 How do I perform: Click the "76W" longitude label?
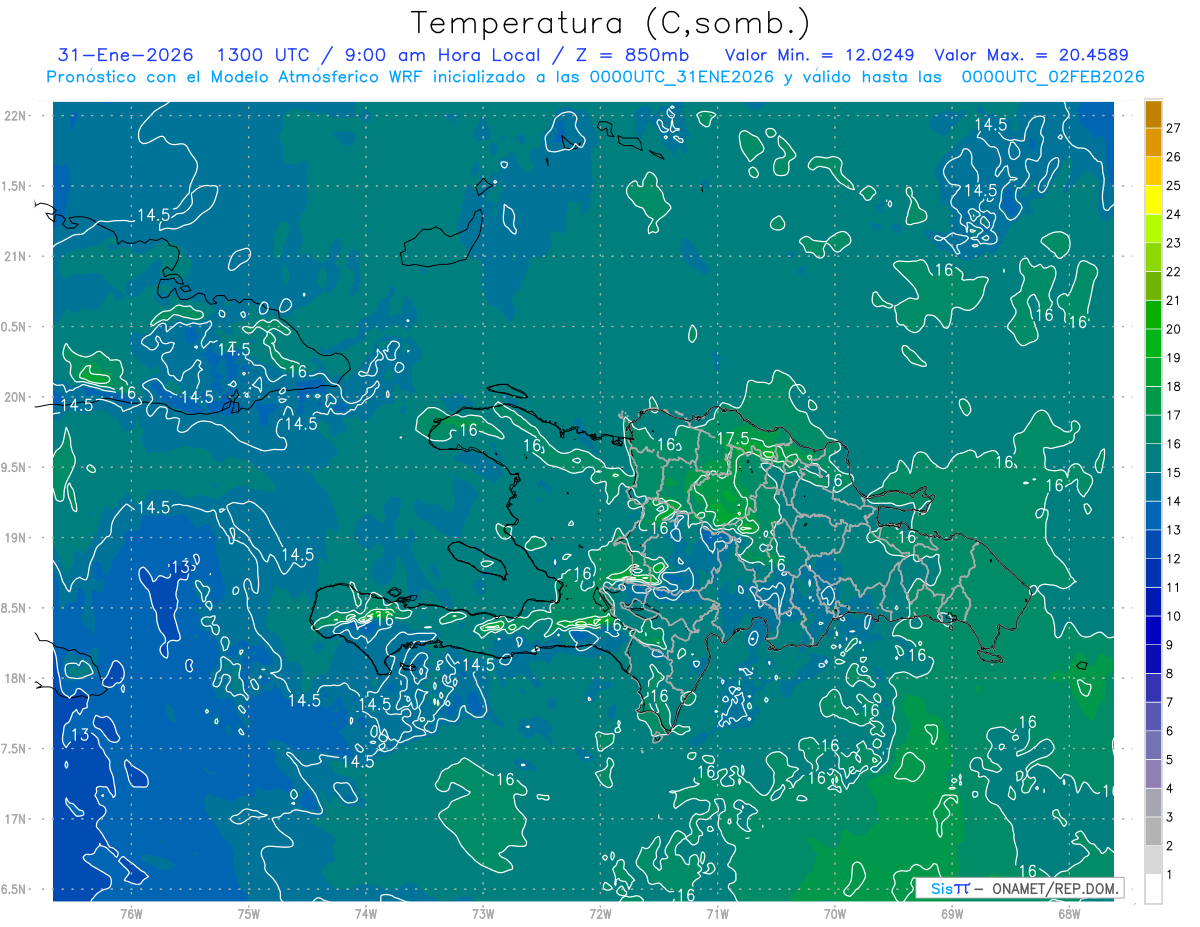tap(131, 913)
